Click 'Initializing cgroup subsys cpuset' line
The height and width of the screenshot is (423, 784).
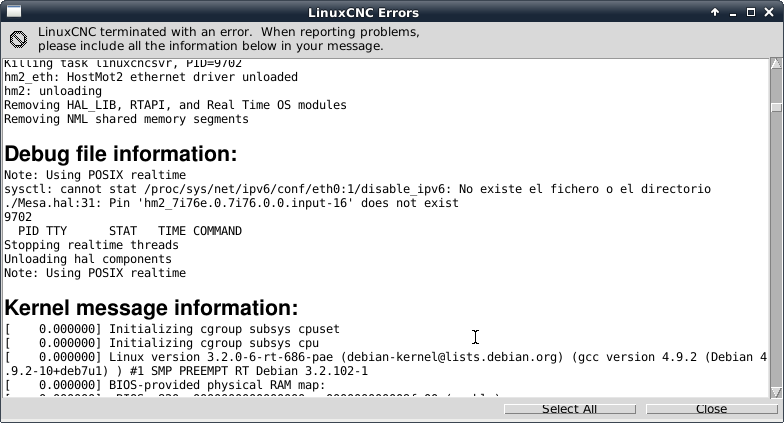[172, 329]
